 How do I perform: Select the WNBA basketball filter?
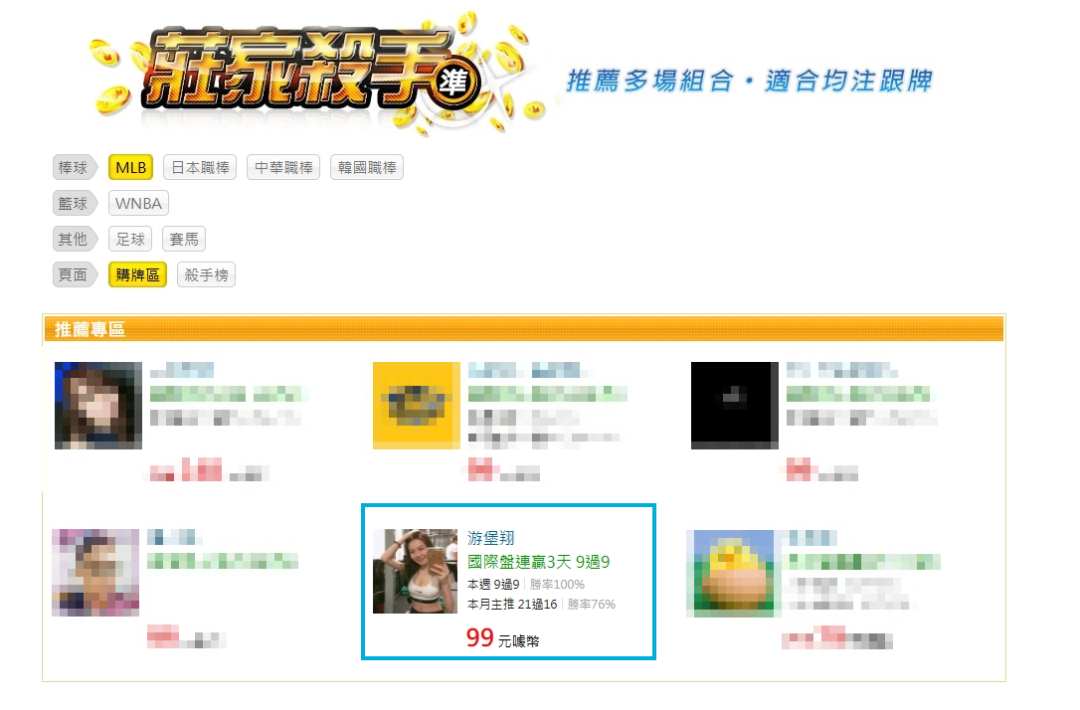point(138,203)
